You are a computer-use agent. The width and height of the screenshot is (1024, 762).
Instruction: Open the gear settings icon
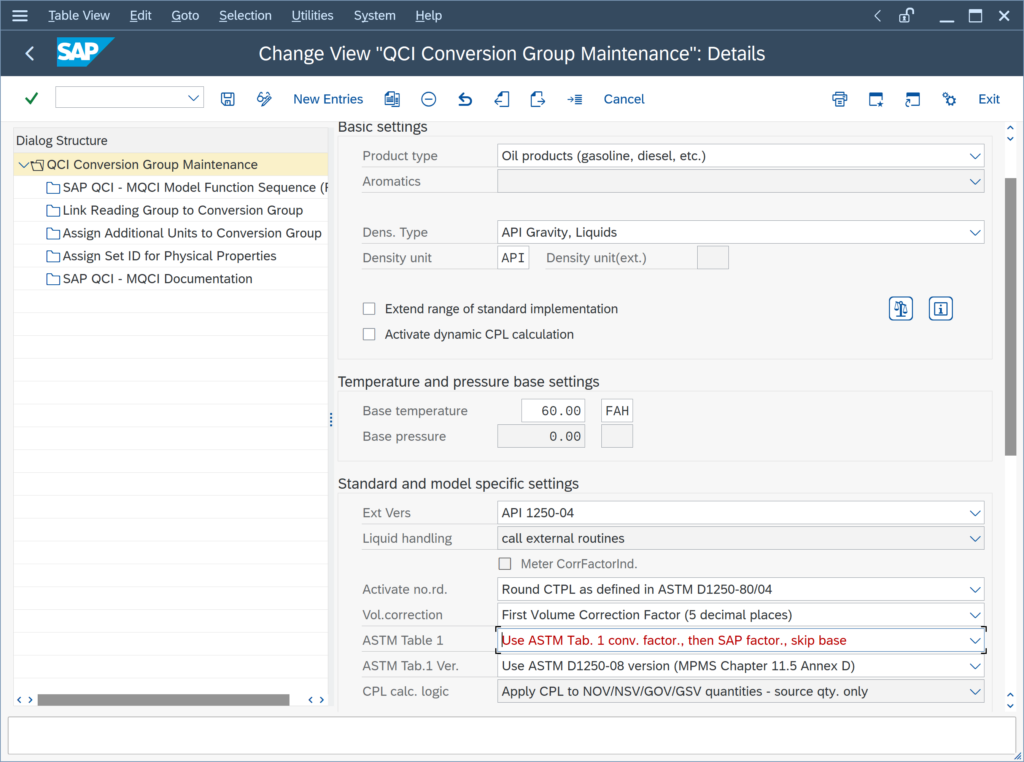[949, 99]
